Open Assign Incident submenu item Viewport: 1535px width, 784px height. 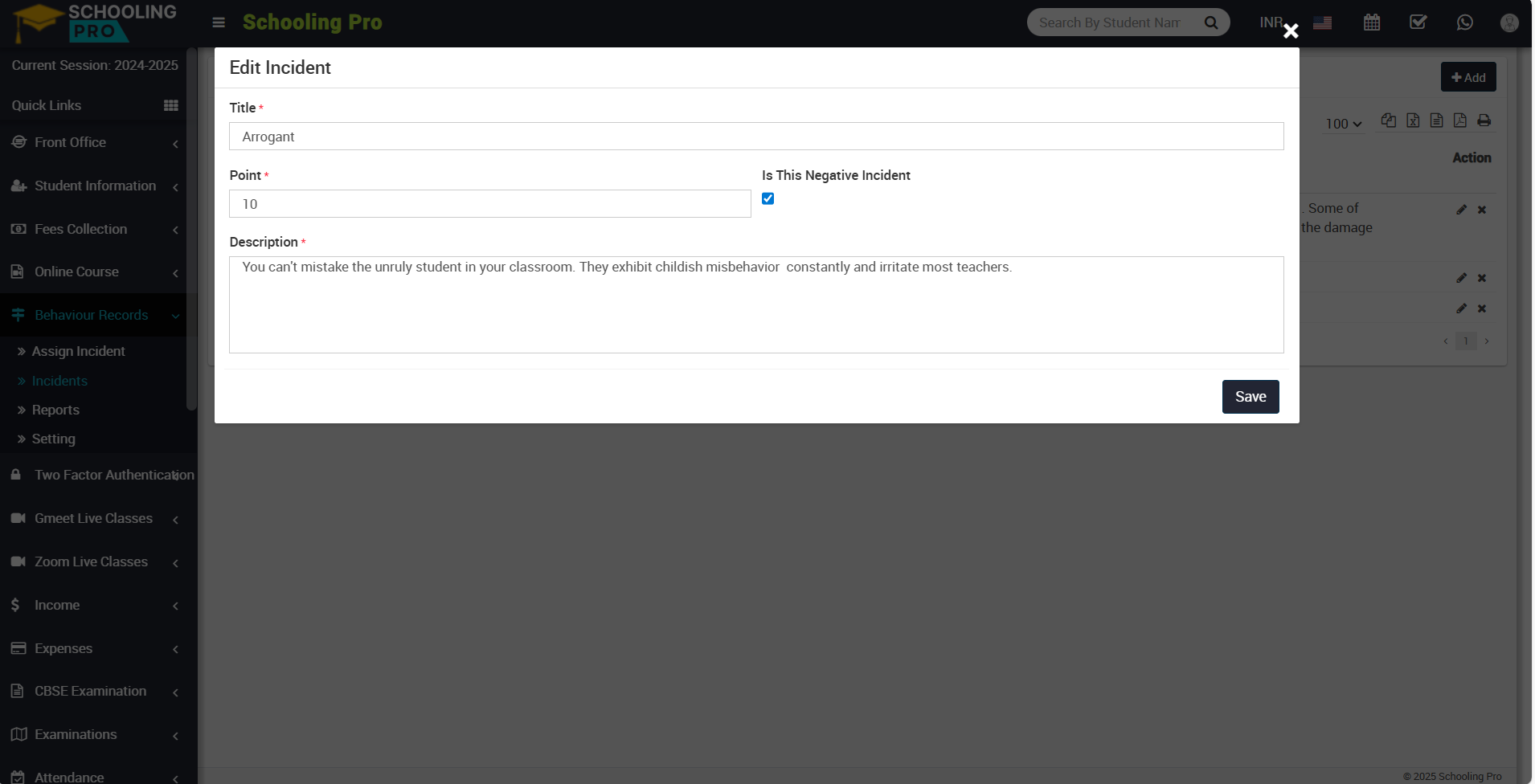click(79, 351)
